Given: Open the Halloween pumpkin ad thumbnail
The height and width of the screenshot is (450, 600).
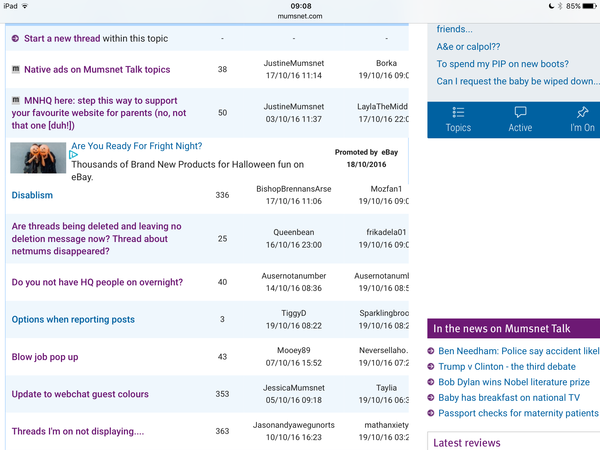Looking at the screenshot, I should point(38,158).
